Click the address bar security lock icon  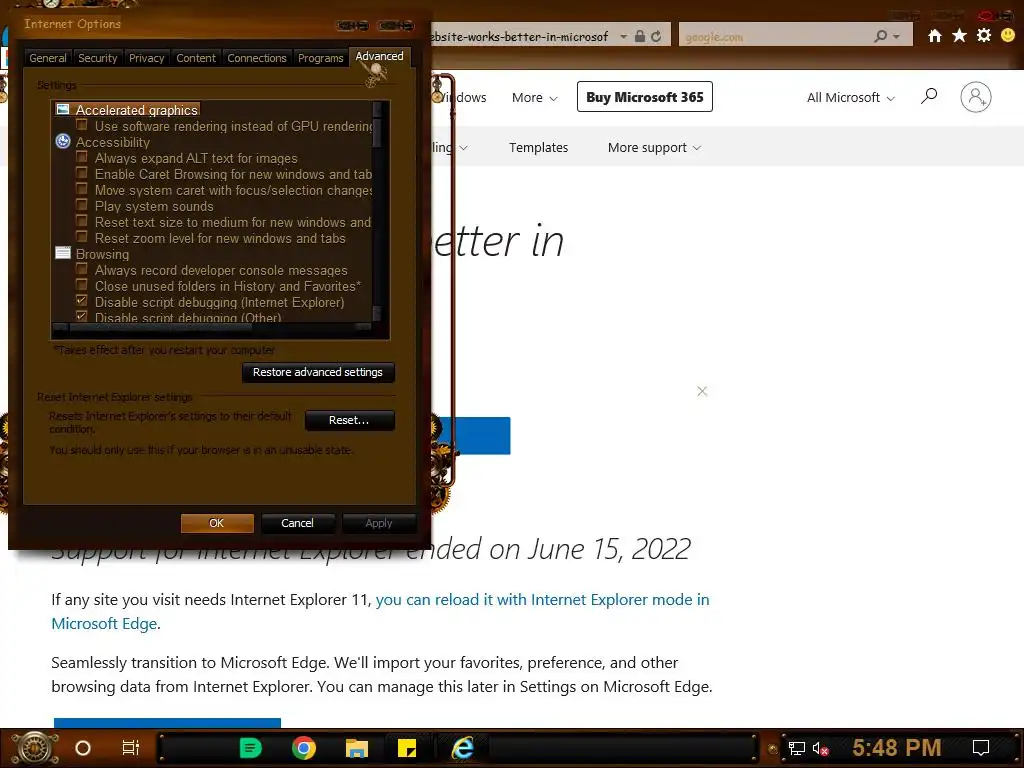coord(640,37)
